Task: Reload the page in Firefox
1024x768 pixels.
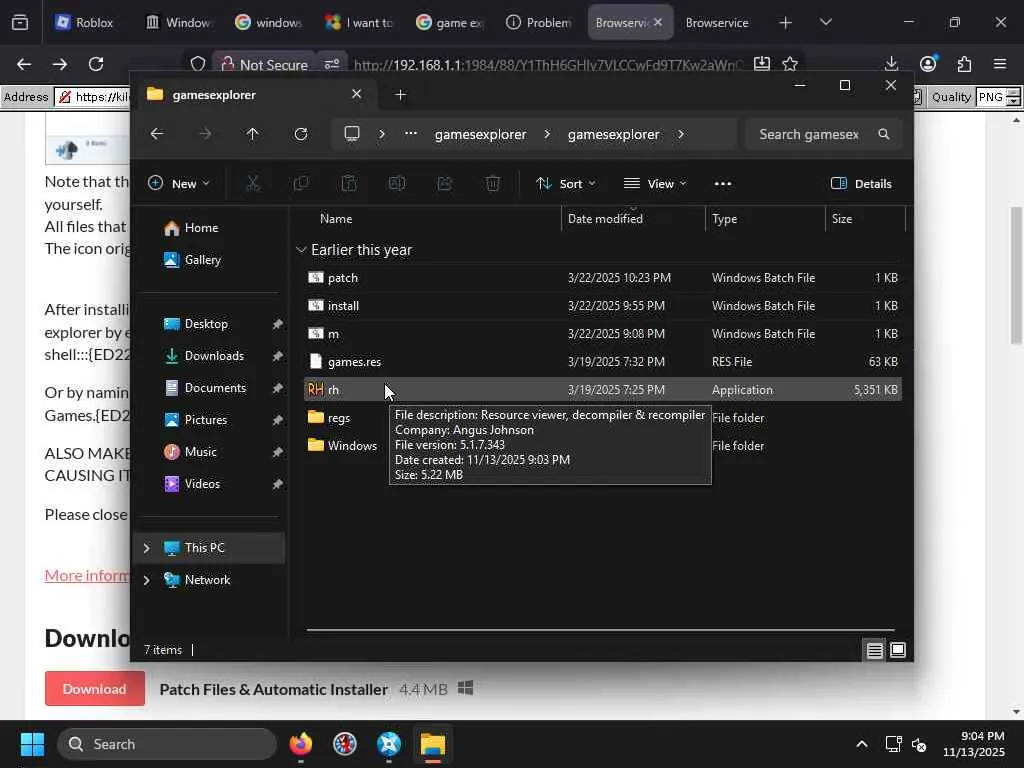Action: 96,64
